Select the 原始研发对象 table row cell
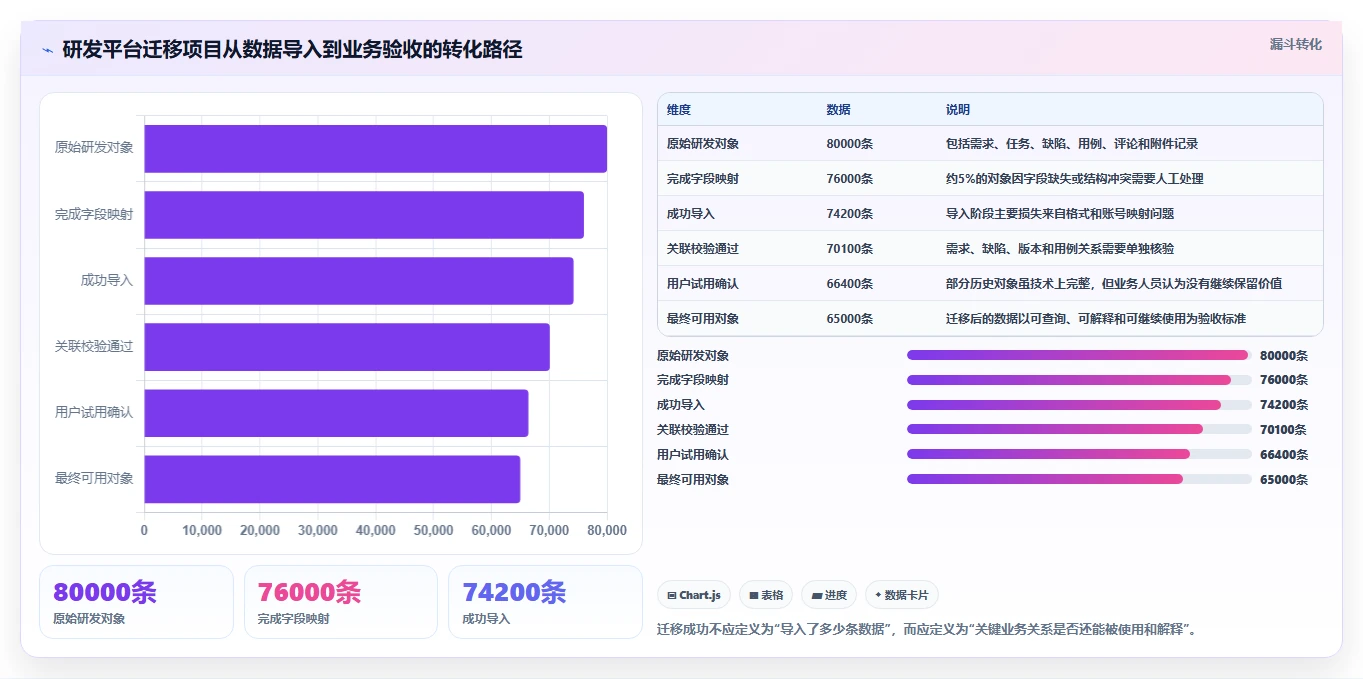This screenshot has height=679, width=1363. (x=703, y=143)
